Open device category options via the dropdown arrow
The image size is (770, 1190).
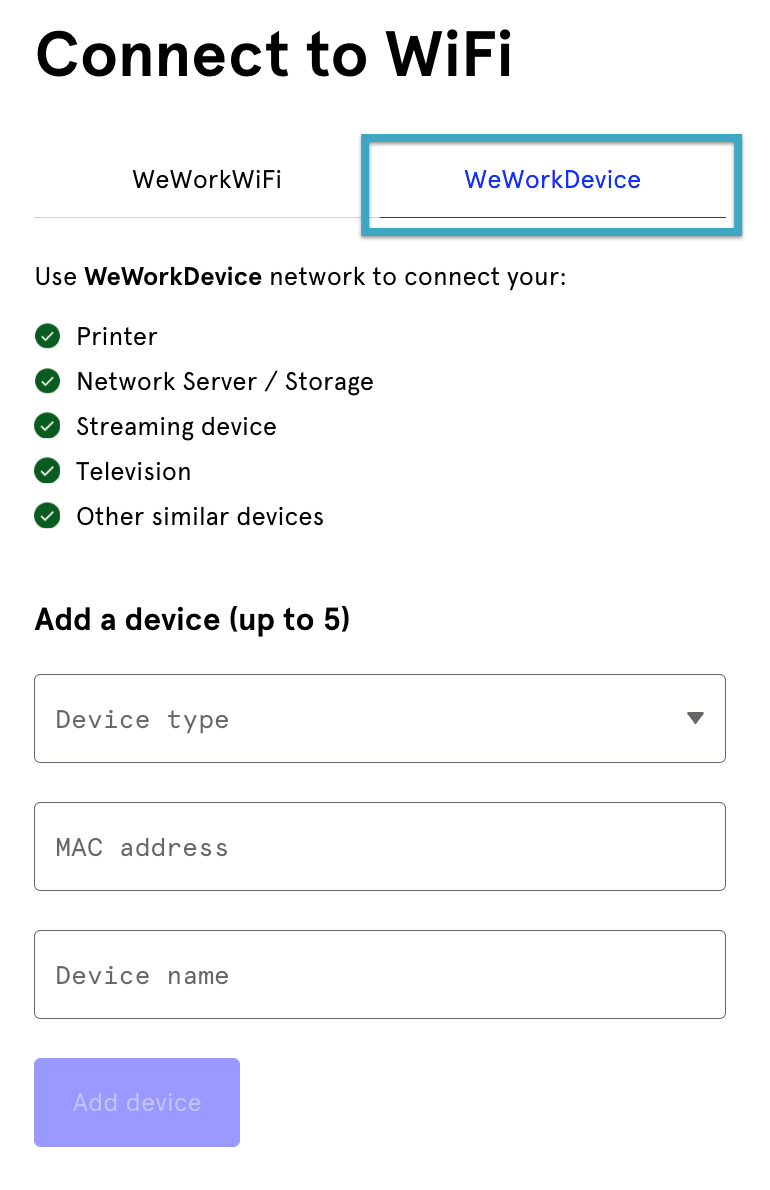click(x=695, y=718)
